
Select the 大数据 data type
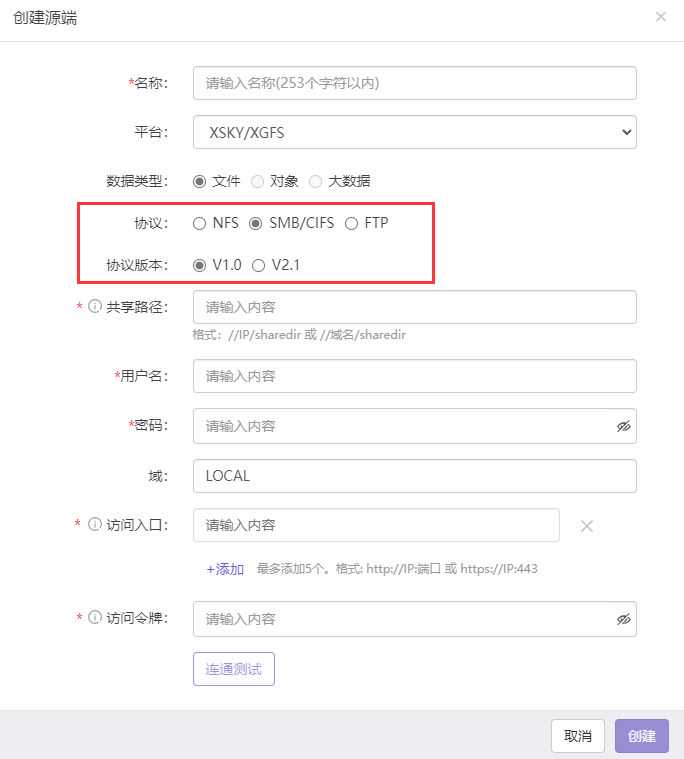[316, 181]
